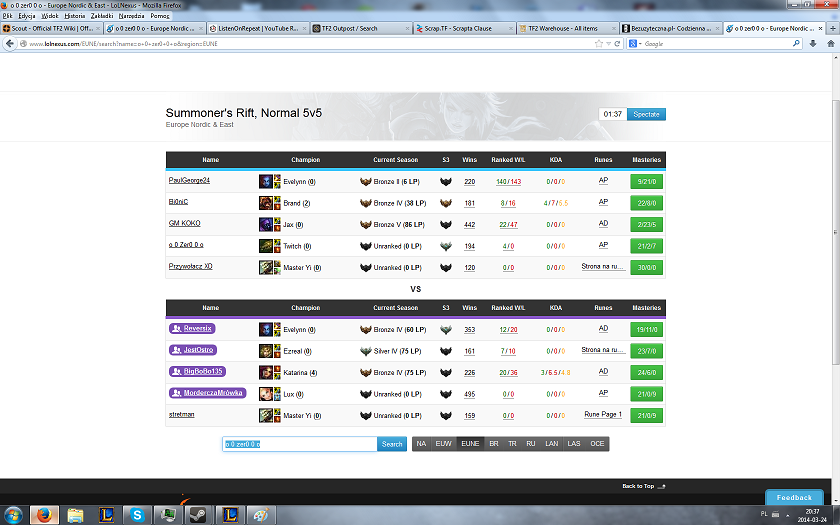This screenshot has width=840, height=525.
Task: Open Firefox from the taskbar
Action: click(44, 515)
